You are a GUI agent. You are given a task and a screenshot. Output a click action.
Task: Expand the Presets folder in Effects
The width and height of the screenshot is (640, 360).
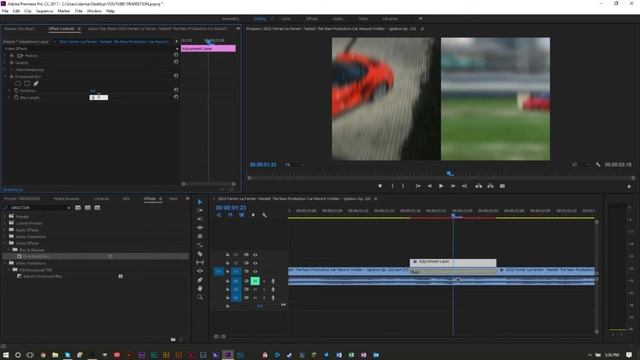[x=5, y=217]
